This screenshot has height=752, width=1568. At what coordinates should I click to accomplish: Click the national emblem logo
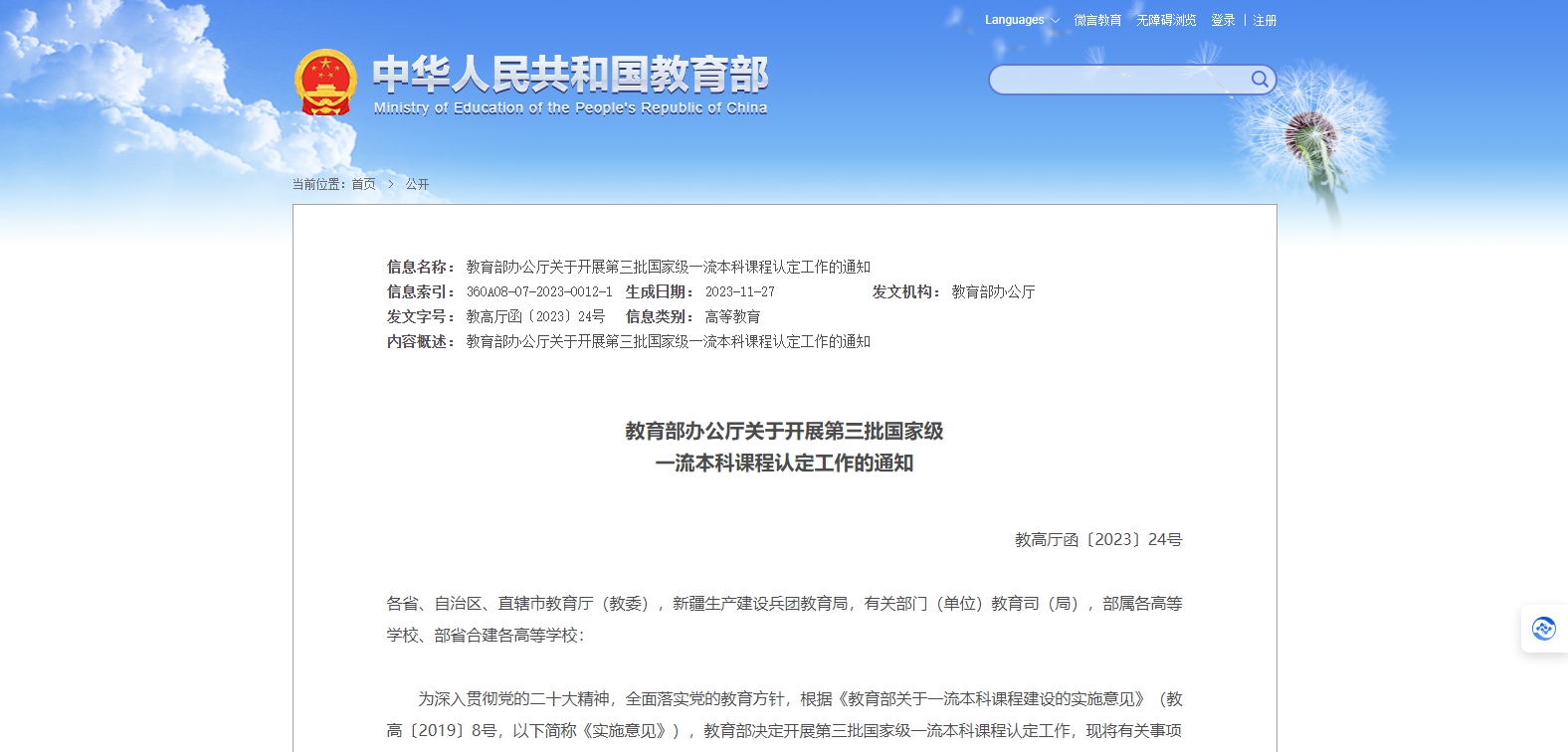pyautogui.click(x=325, y=83)
